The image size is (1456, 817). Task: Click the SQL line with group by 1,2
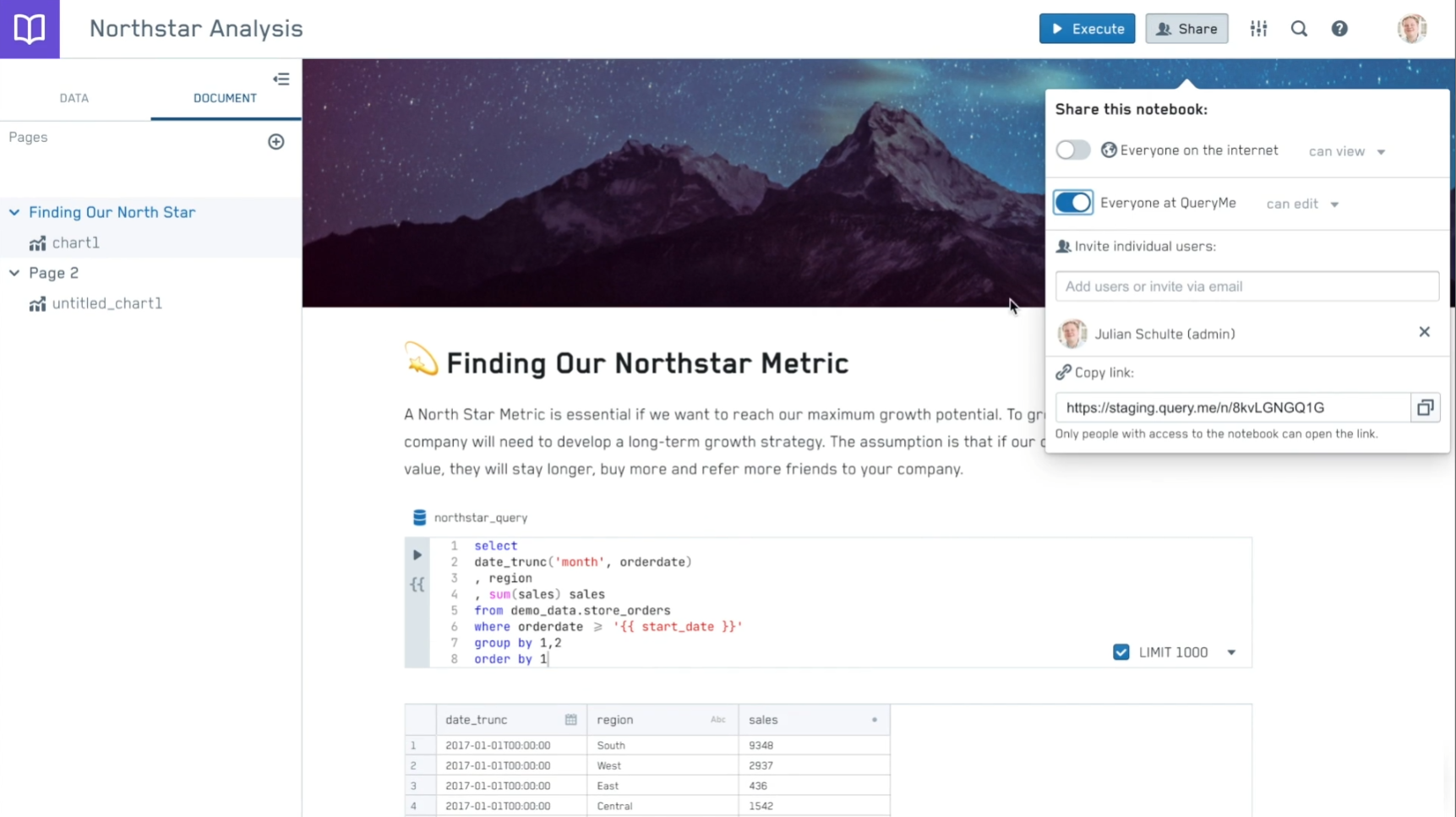coord(517,643)
